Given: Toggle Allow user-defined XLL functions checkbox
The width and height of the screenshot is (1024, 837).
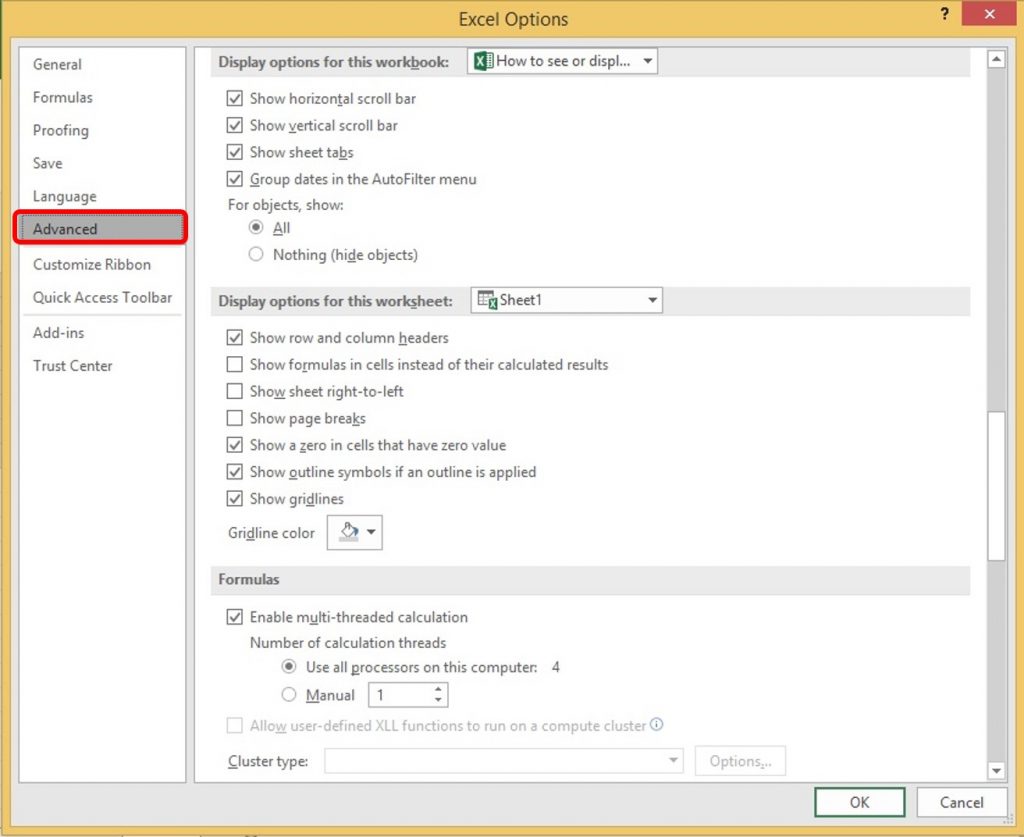Looking at the screenshot, I should 234,725.
